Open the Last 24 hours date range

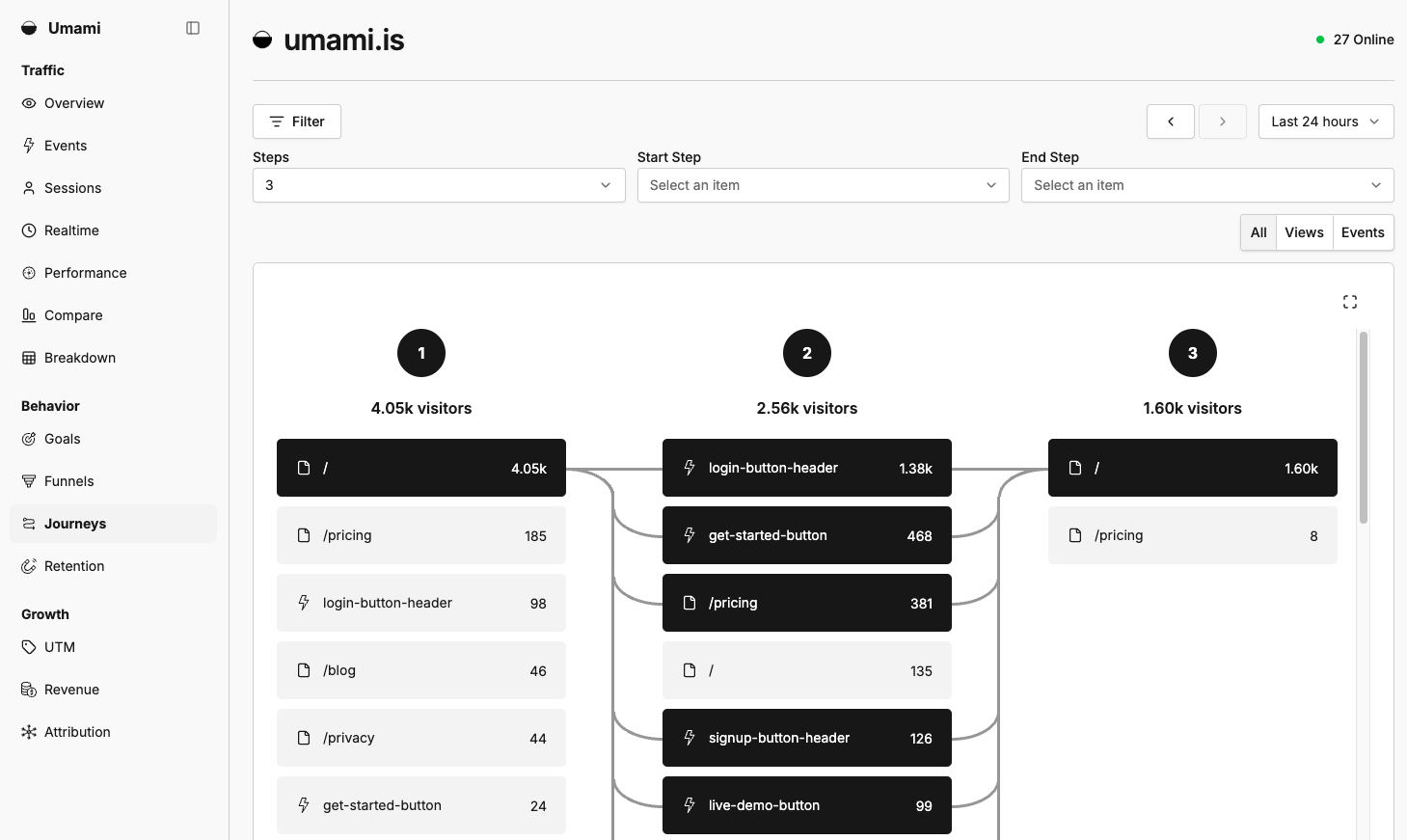point(1326,122)
